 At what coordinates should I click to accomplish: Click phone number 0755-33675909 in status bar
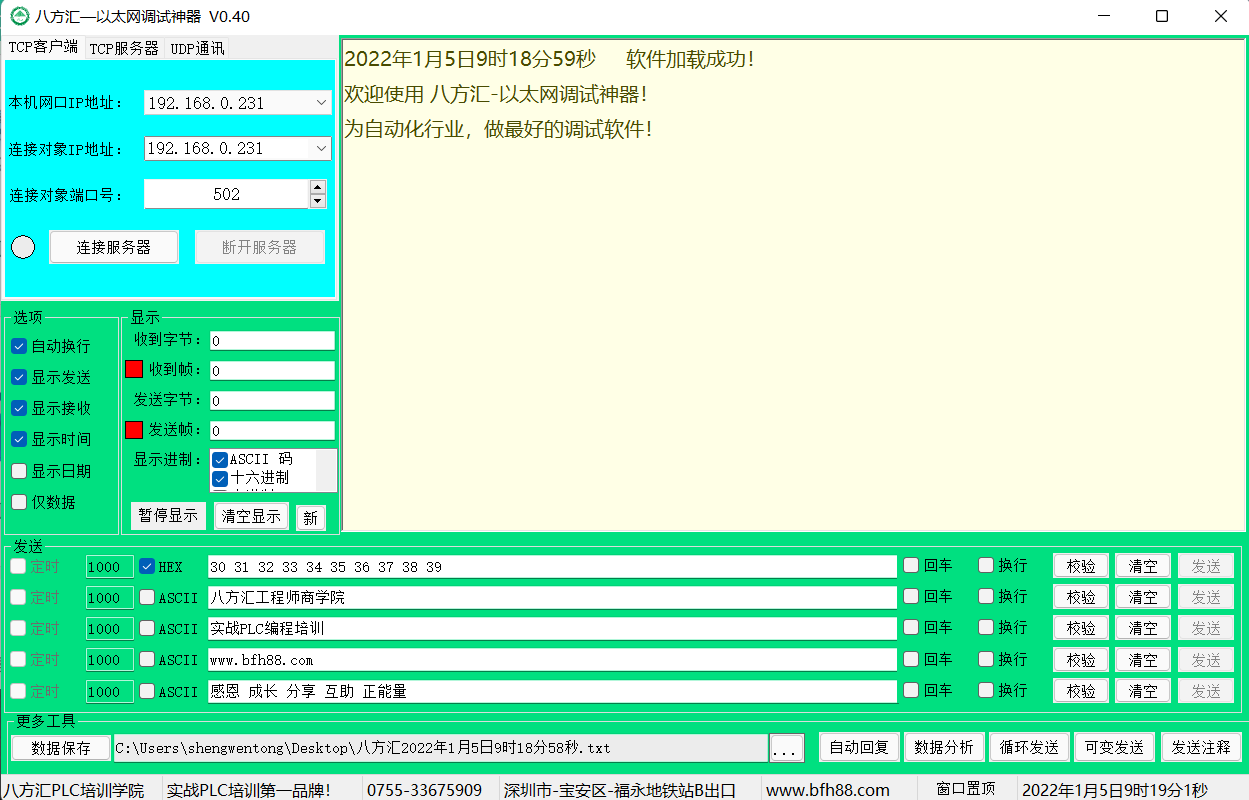click(x=425, y=789)
